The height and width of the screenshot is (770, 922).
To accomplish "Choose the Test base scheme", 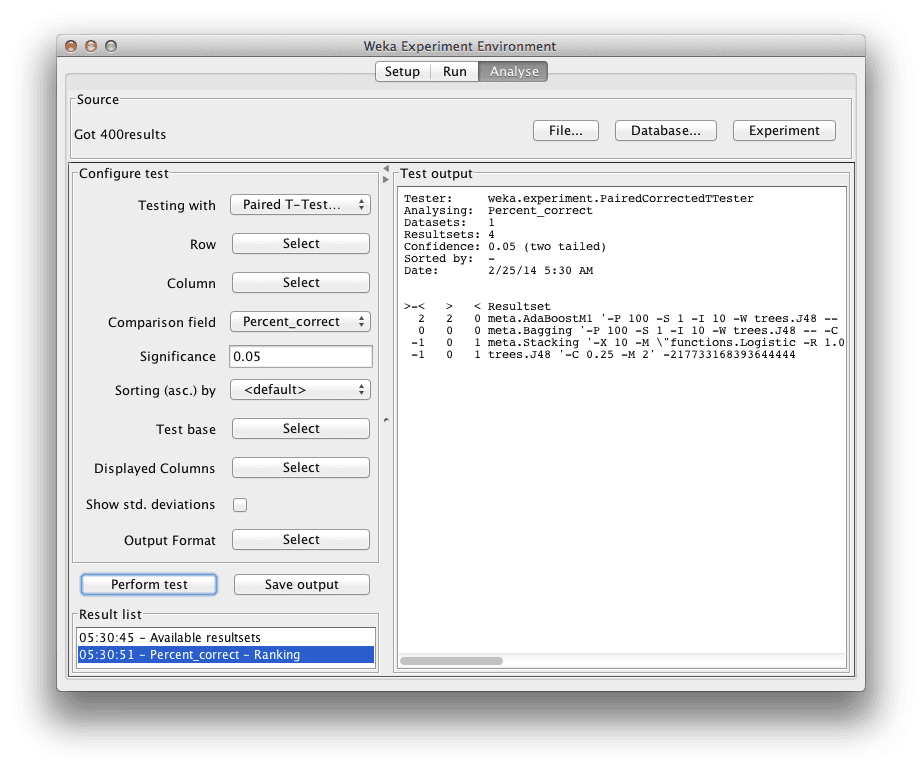I will tap(300, 428).
